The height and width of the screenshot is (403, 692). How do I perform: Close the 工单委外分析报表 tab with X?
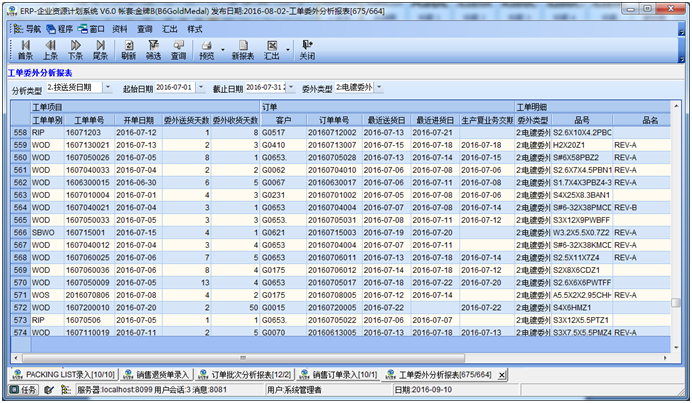coord(502,375)
